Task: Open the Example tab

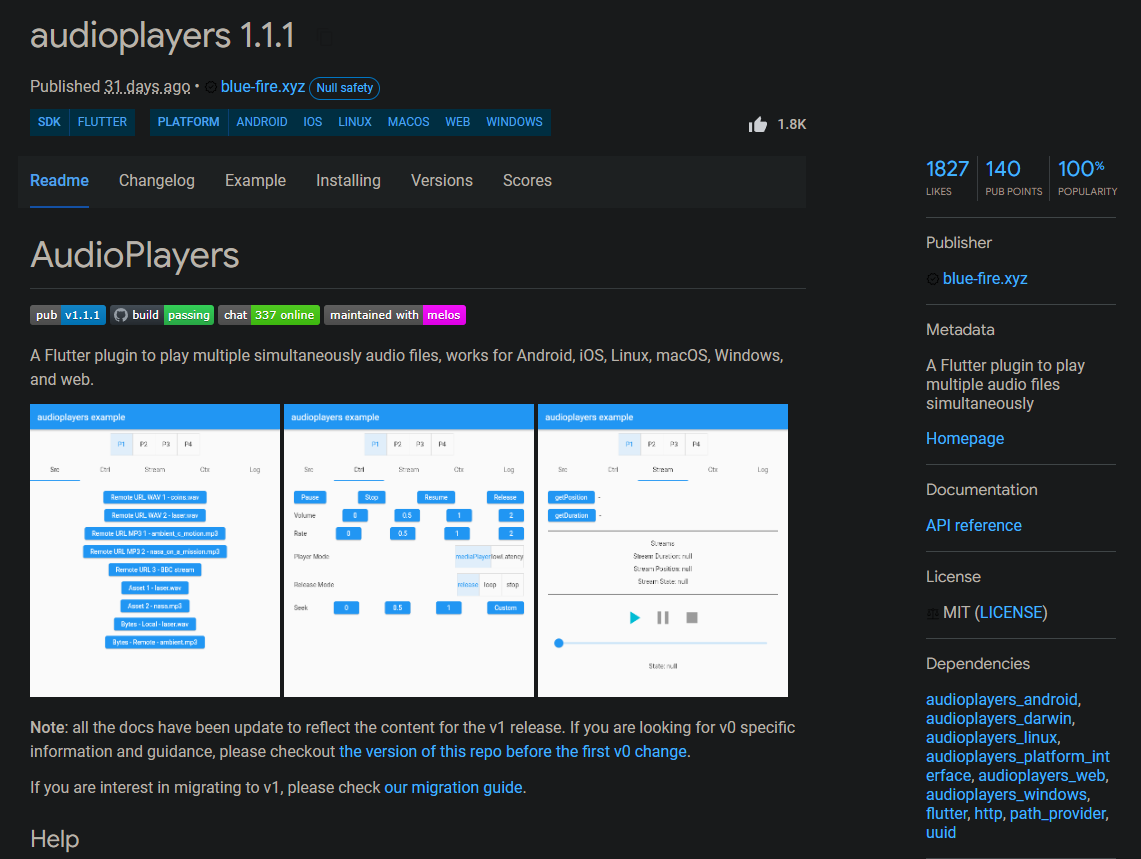Action: click(255, 181)
